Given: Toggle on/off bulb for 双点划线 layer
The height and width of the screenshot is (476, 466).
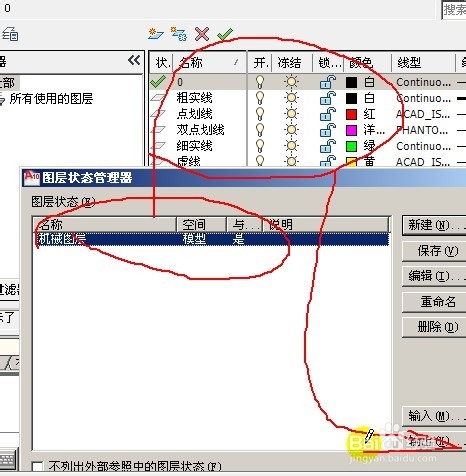Looking at the screenshot, I should [260, 130].
